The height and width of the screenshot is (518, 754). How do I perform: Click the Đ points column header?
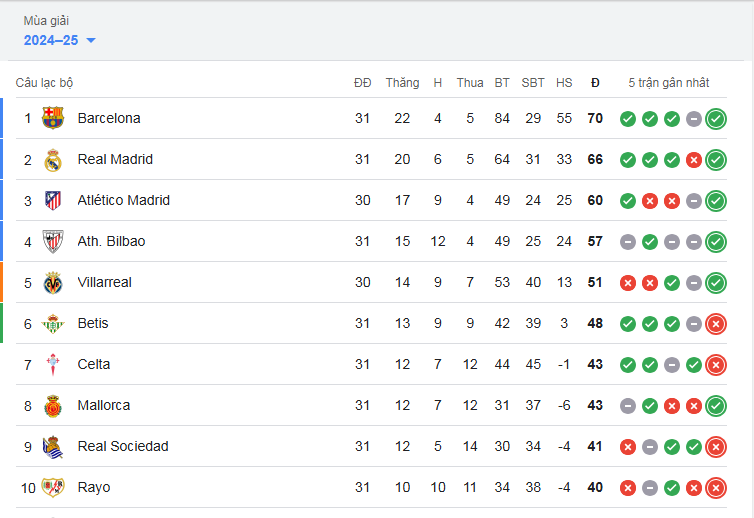pos(595,83)
